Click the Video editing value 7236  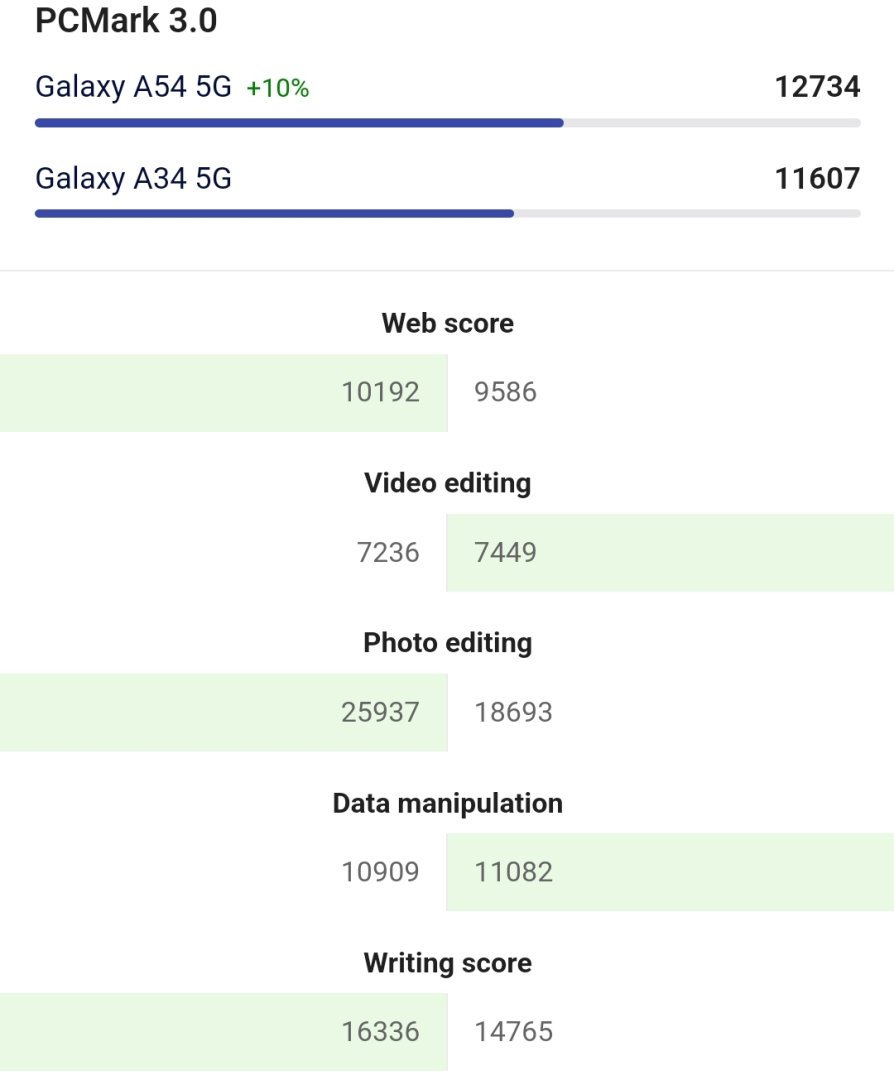[x=388, y=552]
